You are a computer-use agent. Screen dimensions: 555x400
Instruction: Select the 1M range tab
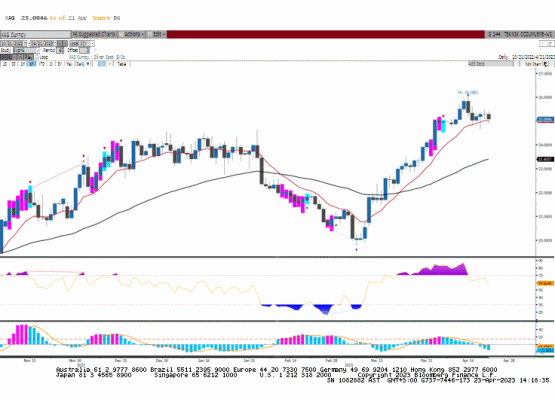tap(23, 64)
